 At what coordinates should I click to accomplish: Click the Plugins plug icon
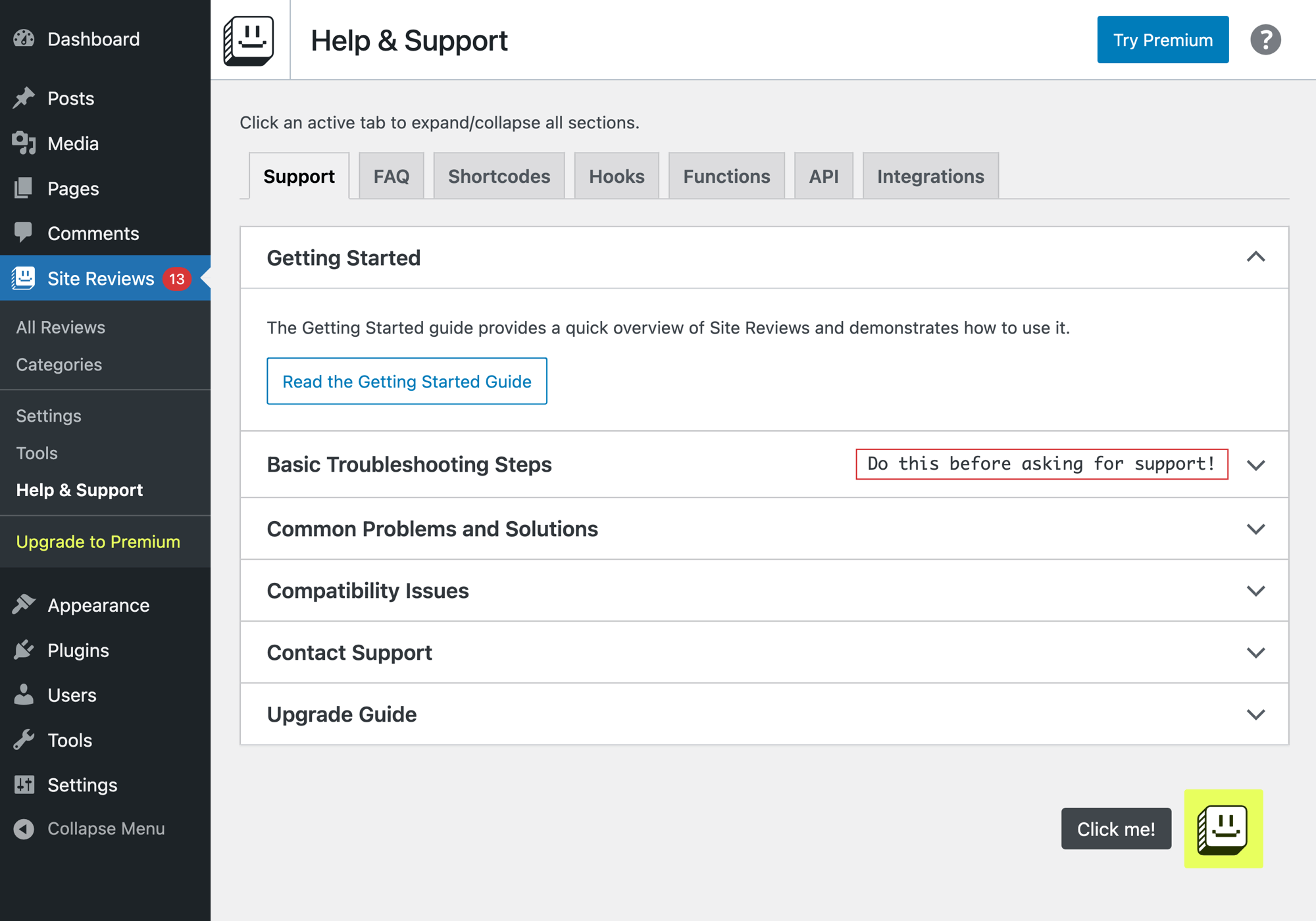coord(24,650)
